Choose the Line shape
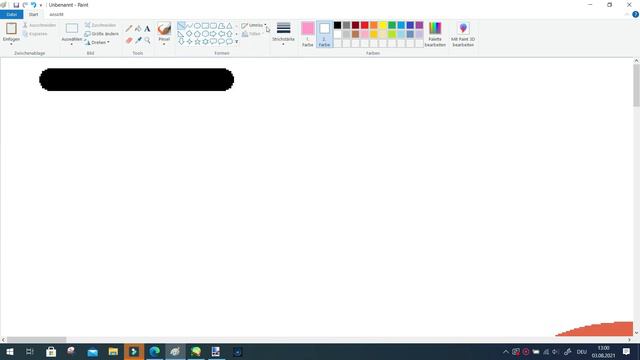This screenshot has height=360, width=640. pyautogui.click(x=181, y=26)
